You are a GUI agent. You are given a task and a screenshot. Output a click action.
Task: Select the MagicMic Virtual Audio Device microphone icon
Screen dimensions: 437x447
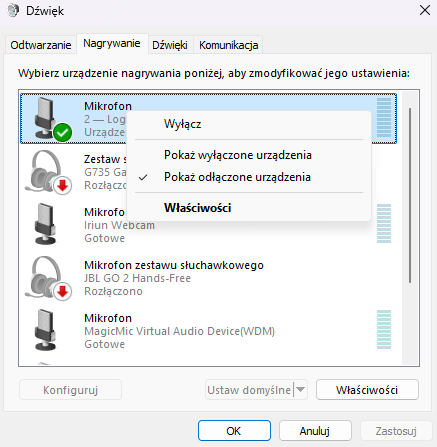(46, 330)
